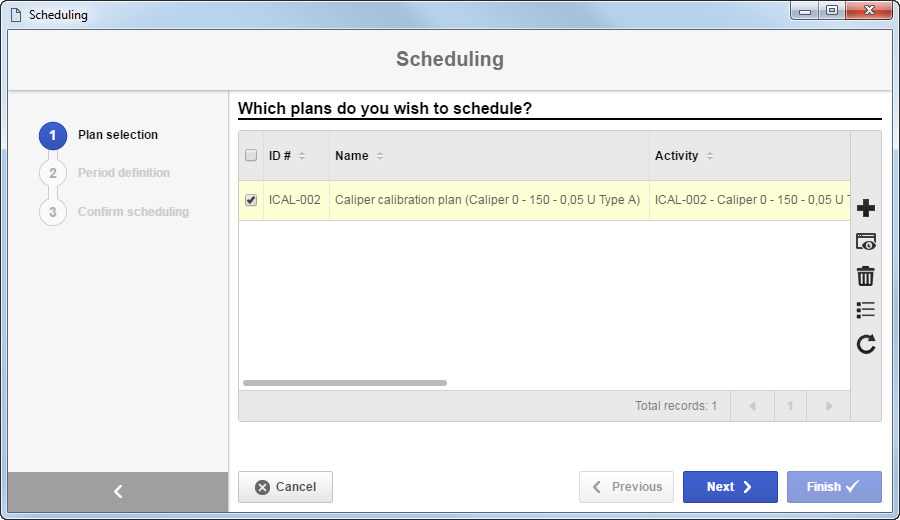This screenshot has height=520, width=900.
Task: Toggle the select-all header checkbox
Action: (251, 155)
